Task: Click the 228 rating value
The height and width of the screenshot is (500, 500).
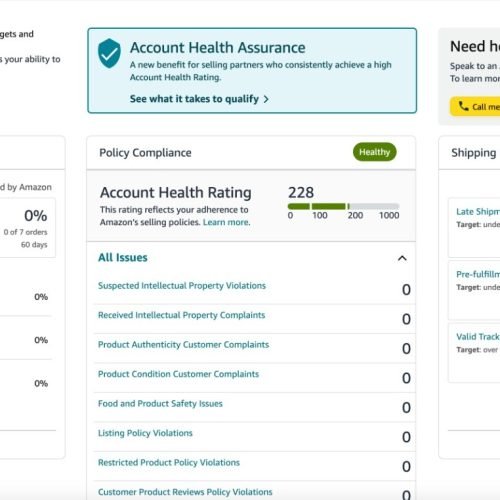Action: tap(301, 192)
